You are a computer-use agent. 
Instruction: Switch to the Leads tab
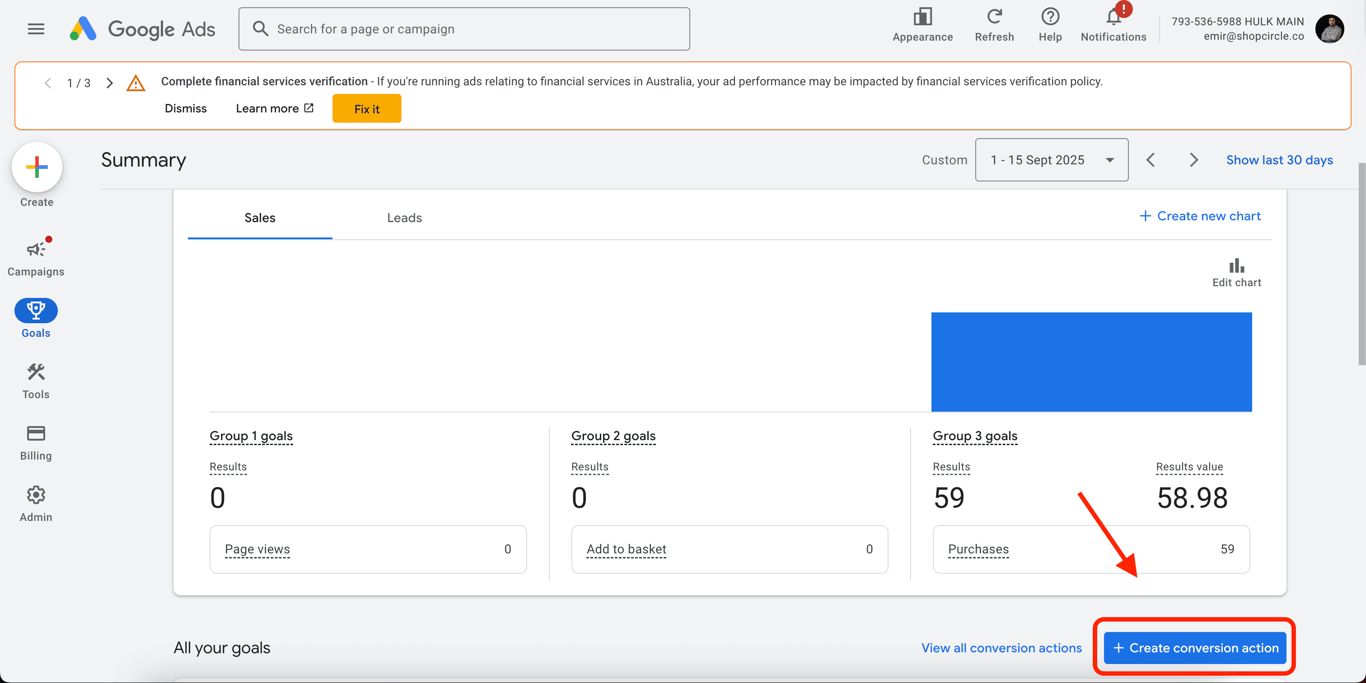(404, 218)
